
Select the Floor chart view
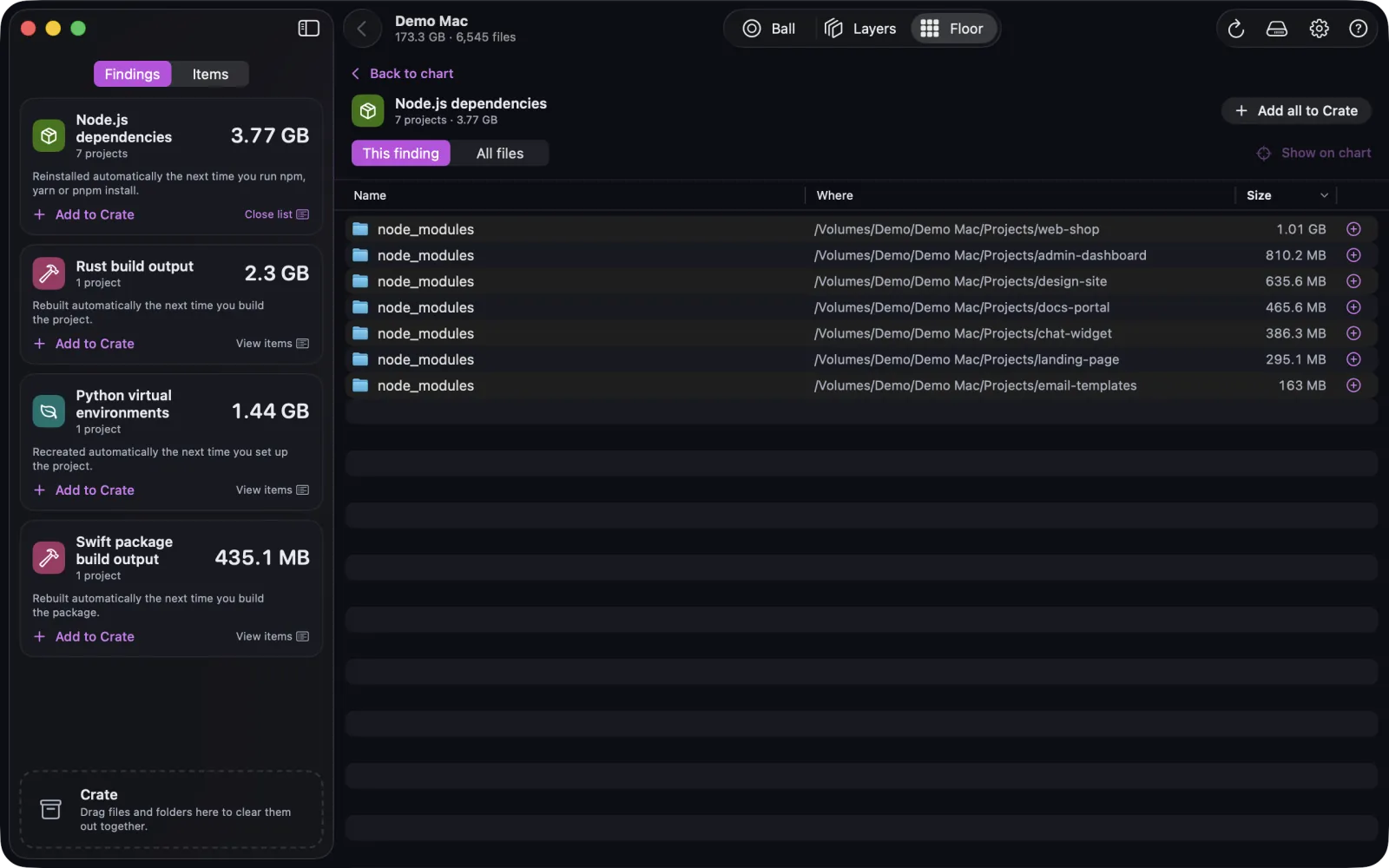(952, 29)
